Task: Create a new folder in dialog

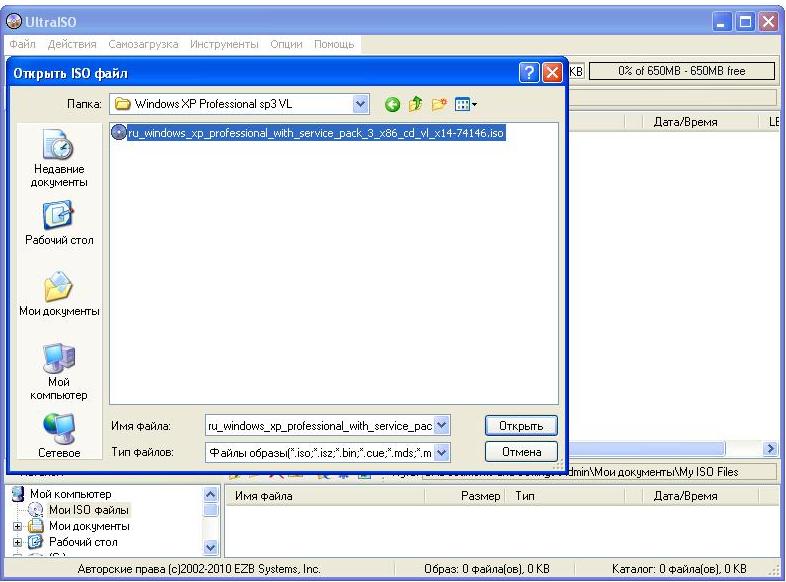Action: 439,104
